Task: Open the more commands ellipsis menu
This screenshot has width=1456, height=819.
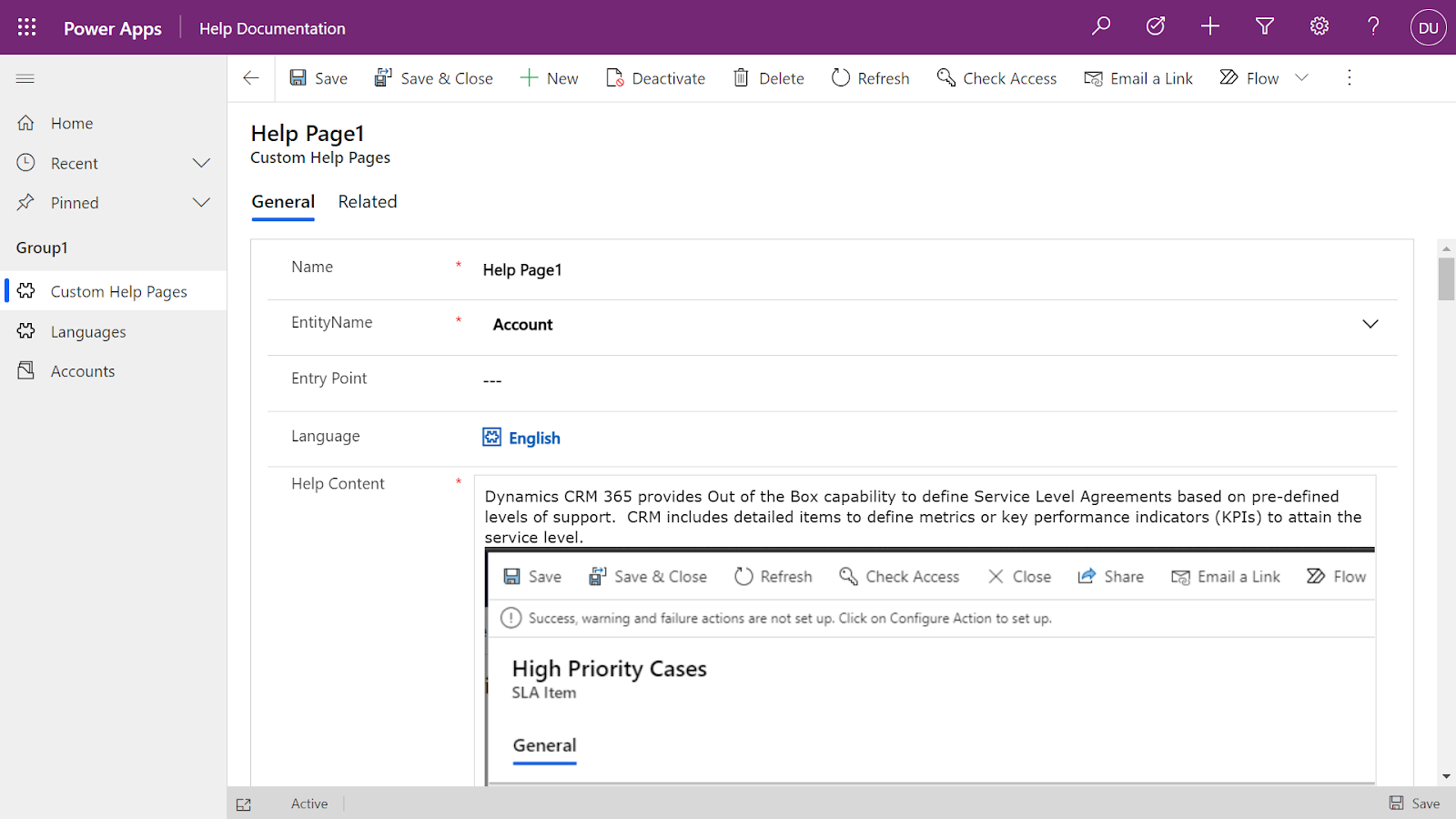Action: [1350, 78]
